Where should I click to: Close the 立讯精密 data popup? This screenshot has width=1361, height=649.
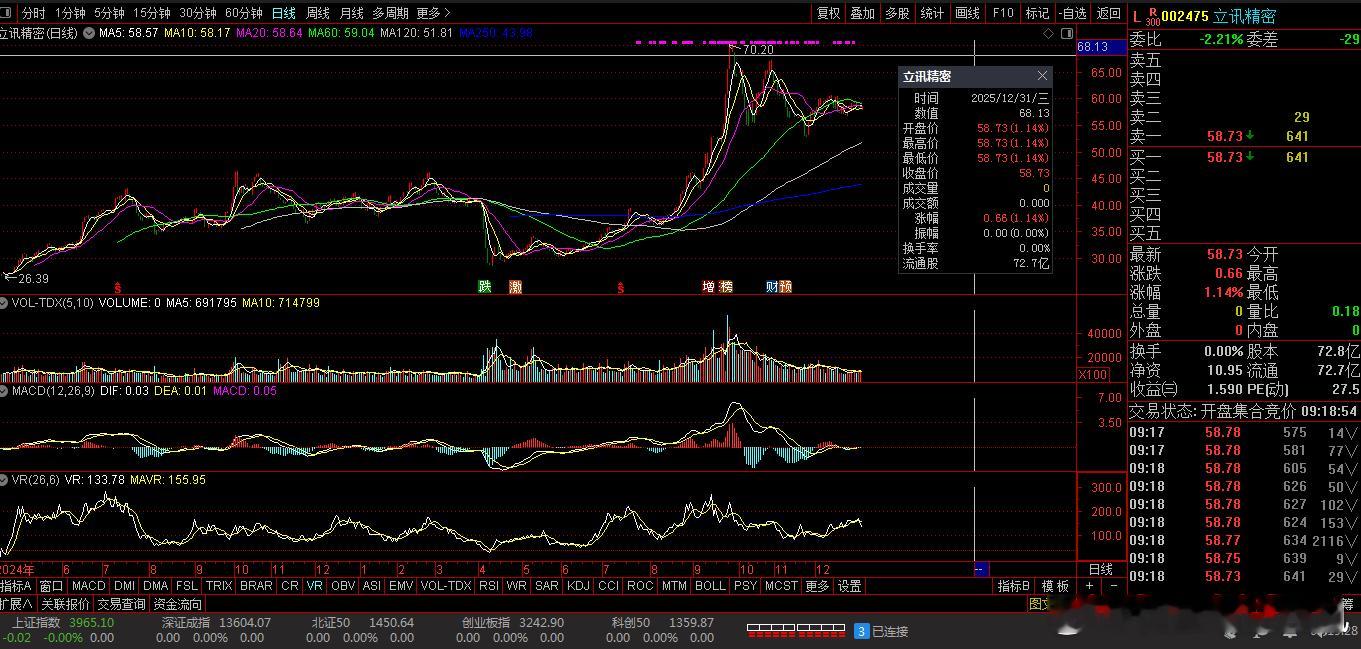(x=1042, y=76)
